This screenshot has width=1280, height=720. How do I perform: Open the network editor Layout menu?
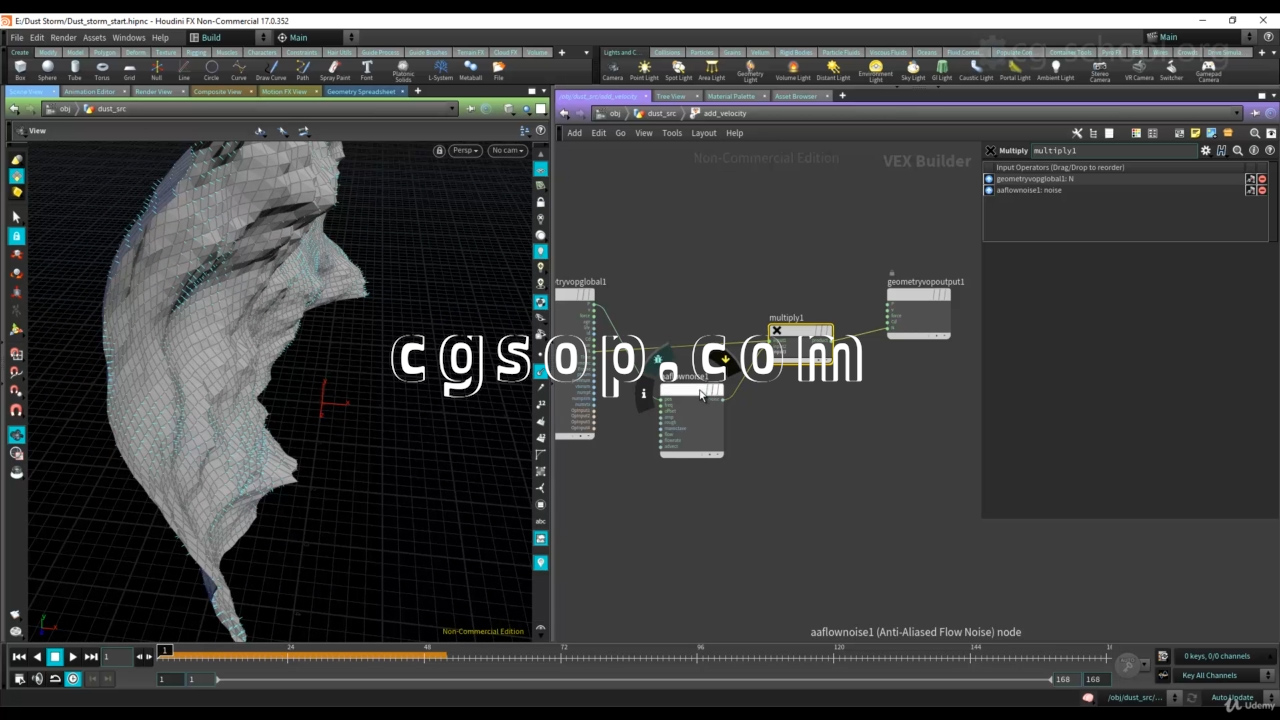point(704,133)
